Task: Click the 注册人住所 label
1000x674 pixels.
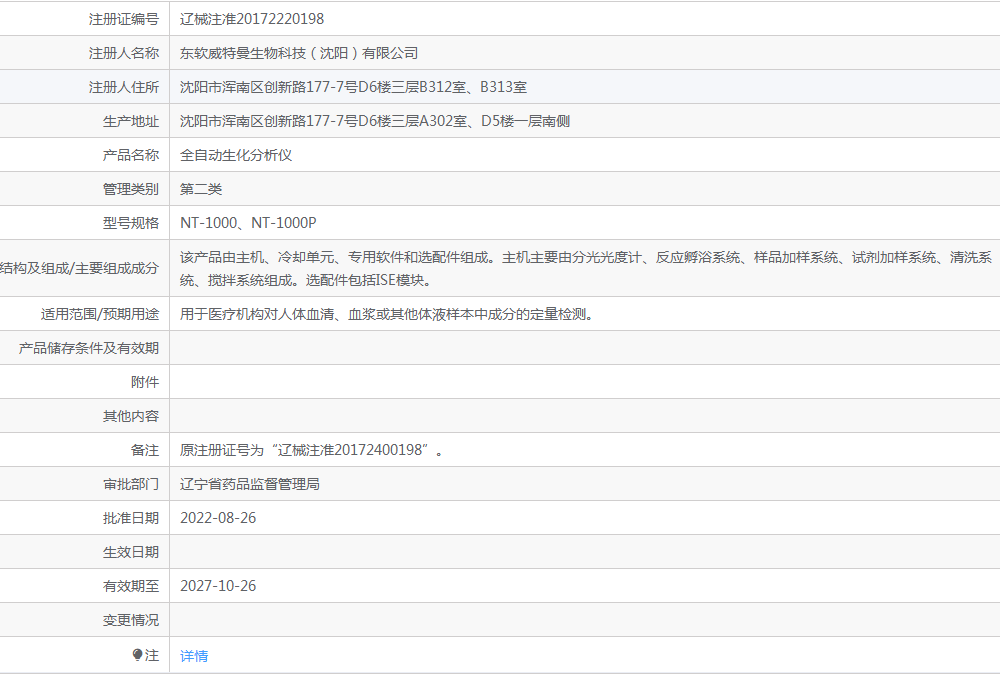Action: coord(124,87)
